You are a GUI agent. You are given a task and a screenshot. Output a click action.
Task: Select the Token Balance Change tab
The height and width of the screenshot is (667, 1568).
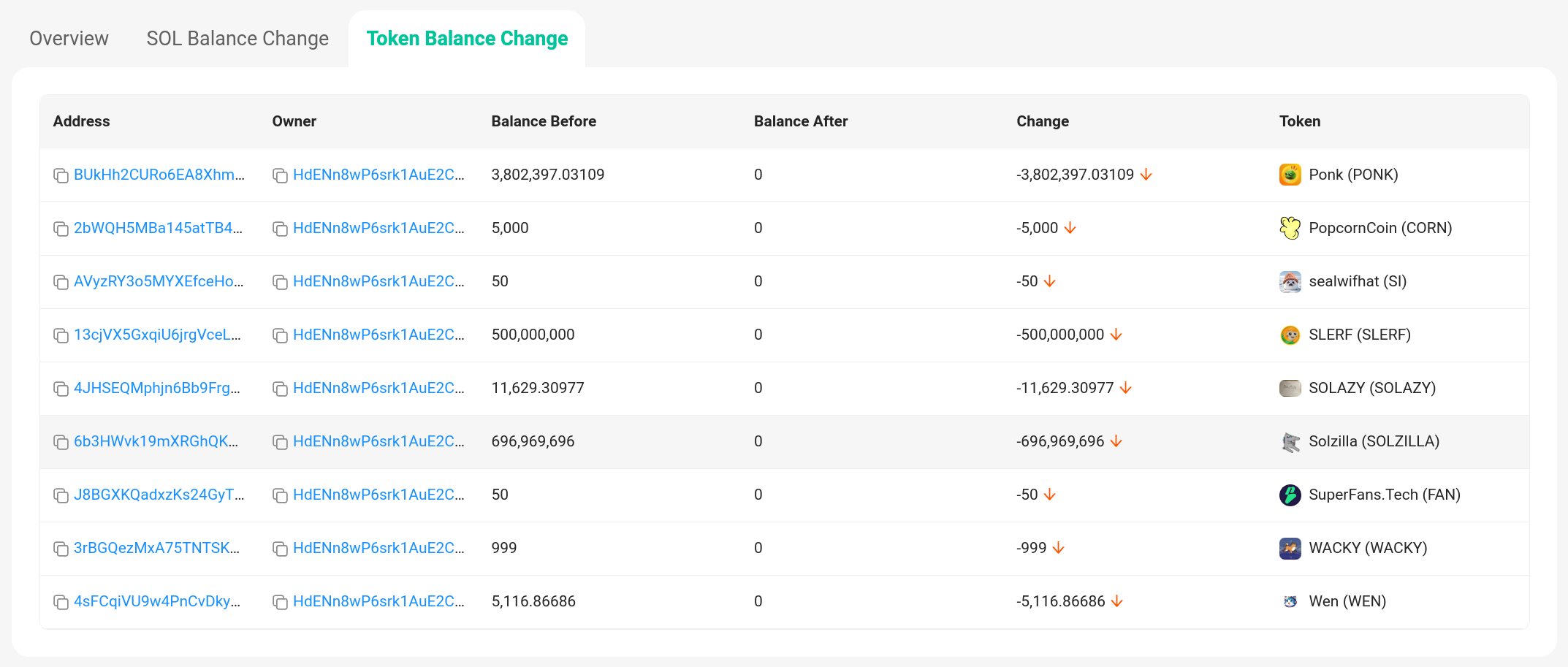(x=467, y=38)
